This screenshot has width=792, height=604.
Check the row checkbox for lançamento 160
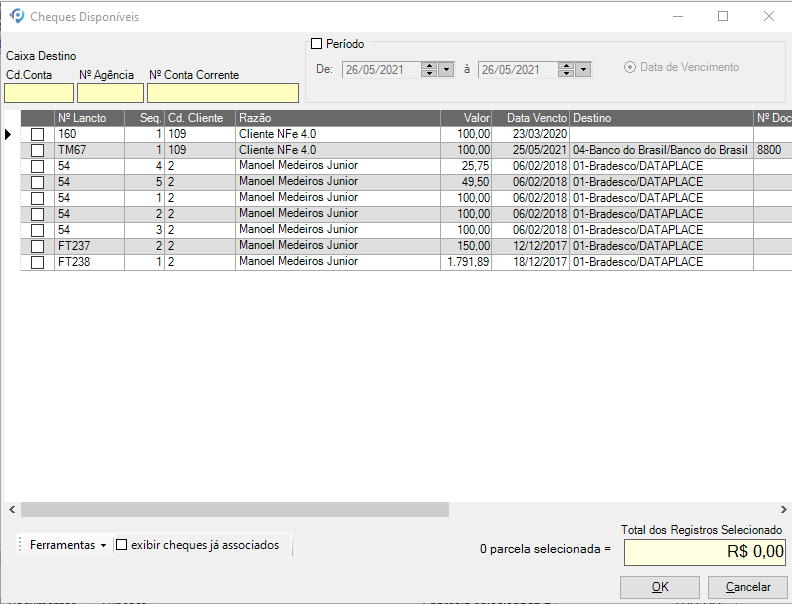point(38,134)
